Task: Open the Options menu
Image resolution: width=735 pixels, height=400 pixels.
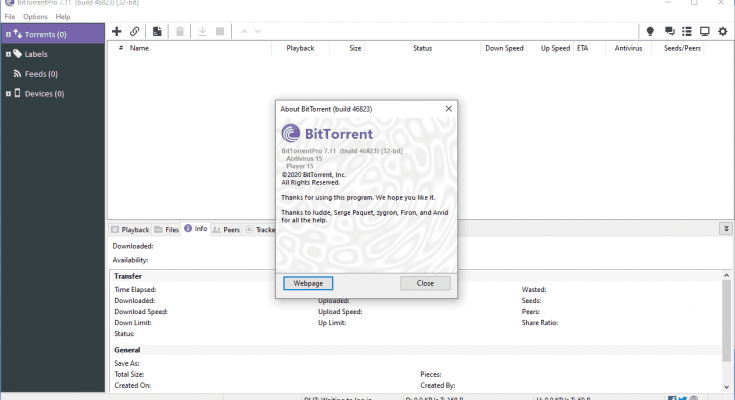Action: tap(35, 17)
